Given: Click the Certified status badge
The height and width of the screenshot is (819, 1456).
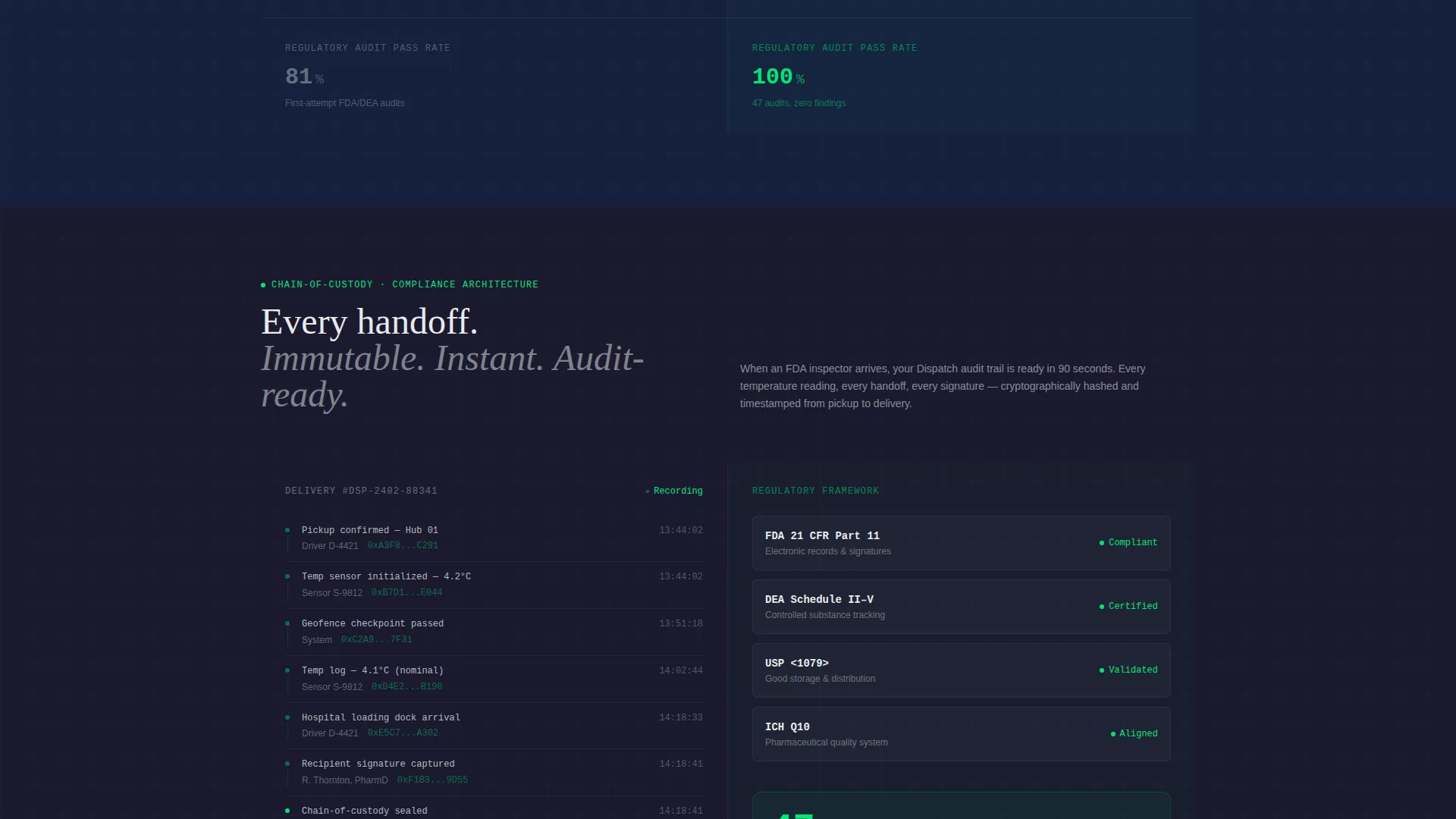Looking at the screenshot, I should tap(1128, 607).
